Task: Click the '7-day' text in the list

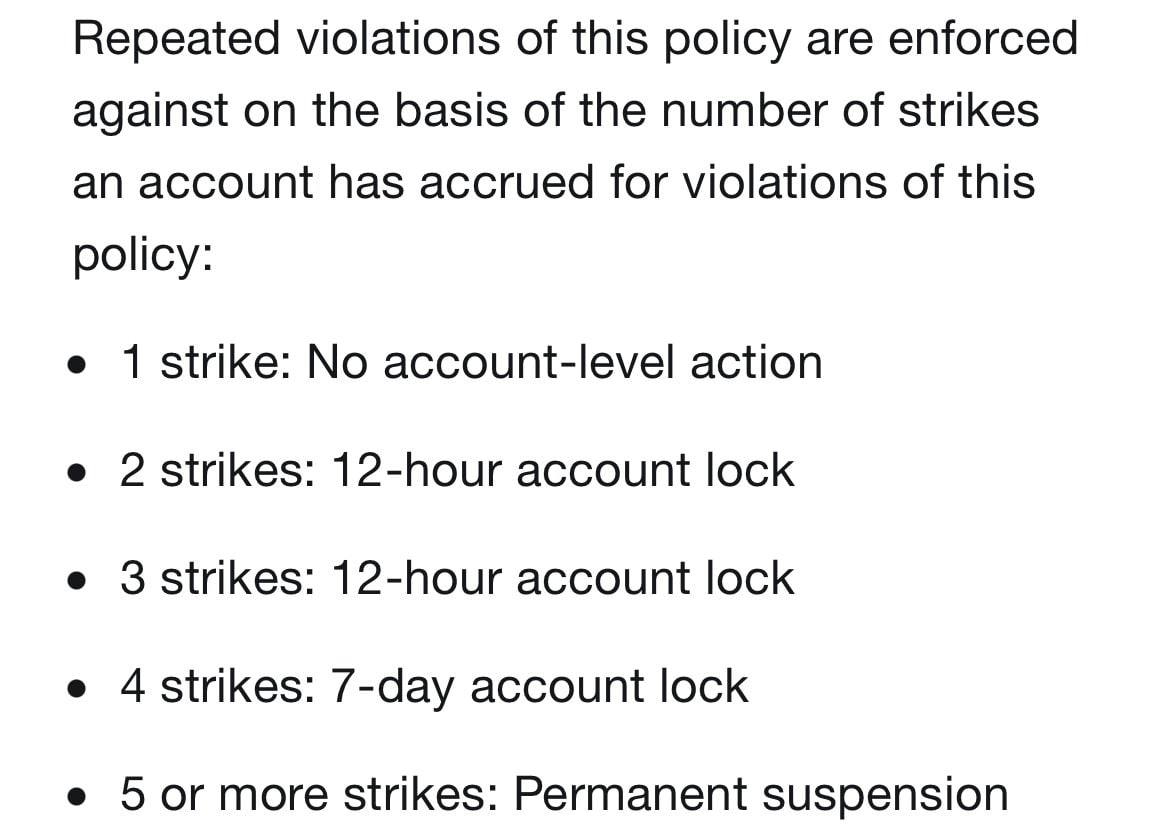Action: pos(390,687)
